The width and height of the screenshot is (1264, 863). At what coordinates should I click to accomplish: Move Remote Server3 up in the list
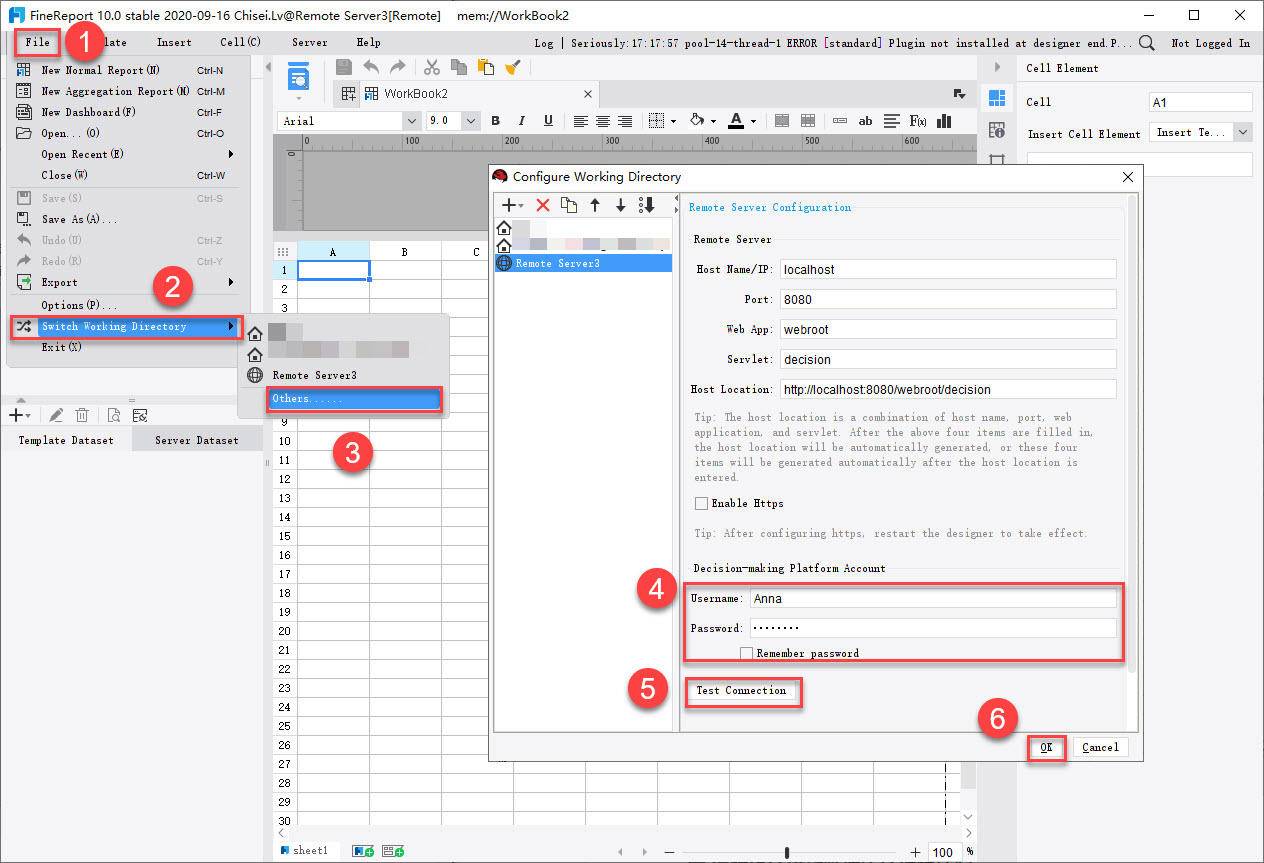596,205
